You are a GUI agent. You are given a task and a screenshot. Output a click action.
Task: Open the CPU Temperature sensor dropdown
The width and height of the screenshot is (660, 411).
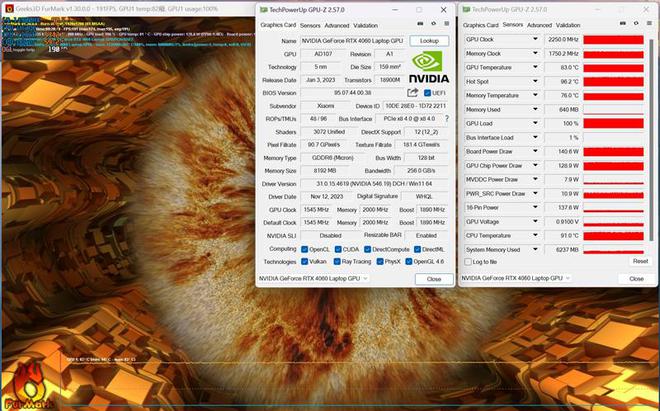(535, 235)
